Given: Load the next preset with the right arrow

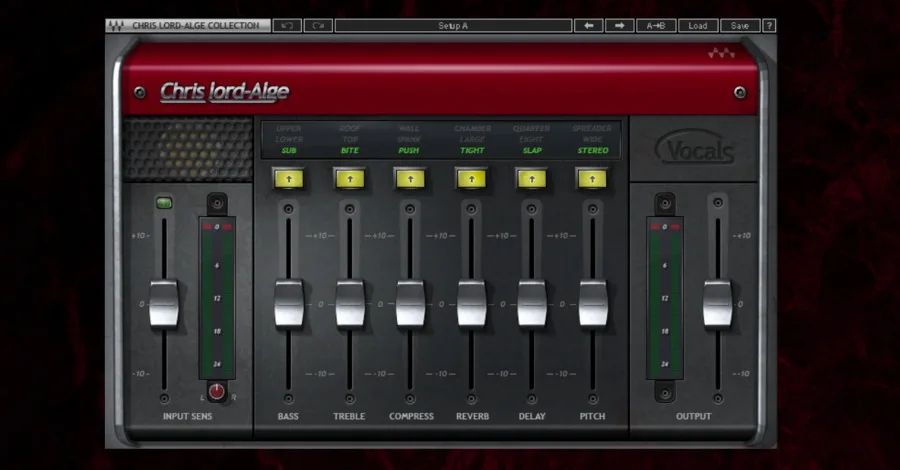Looking at the screenshot, I should (x=619, y=26).
